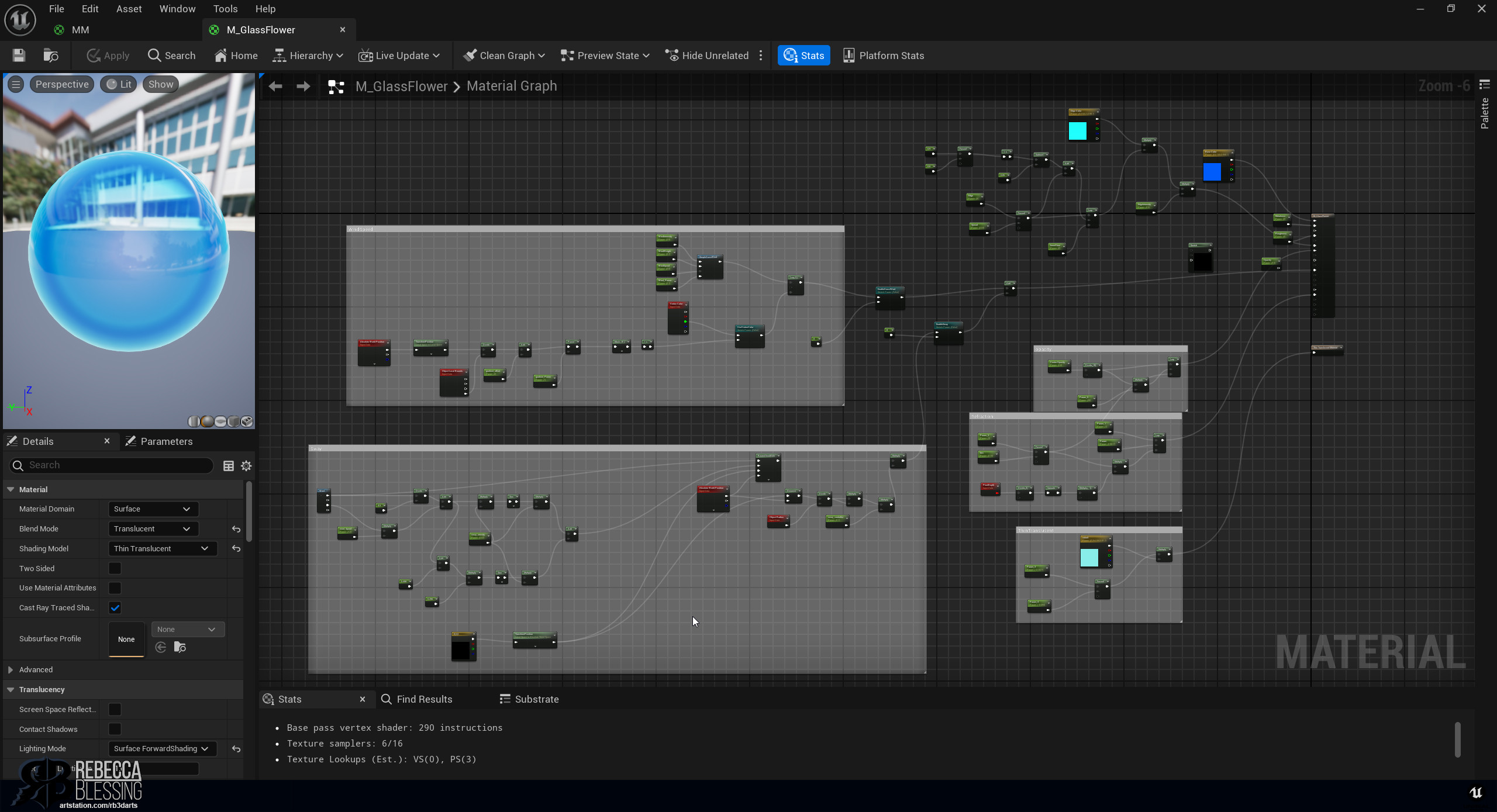This screenshot has width=1497, height=812.
Task: Open the viewport Show menu
Action: (161, 84)
